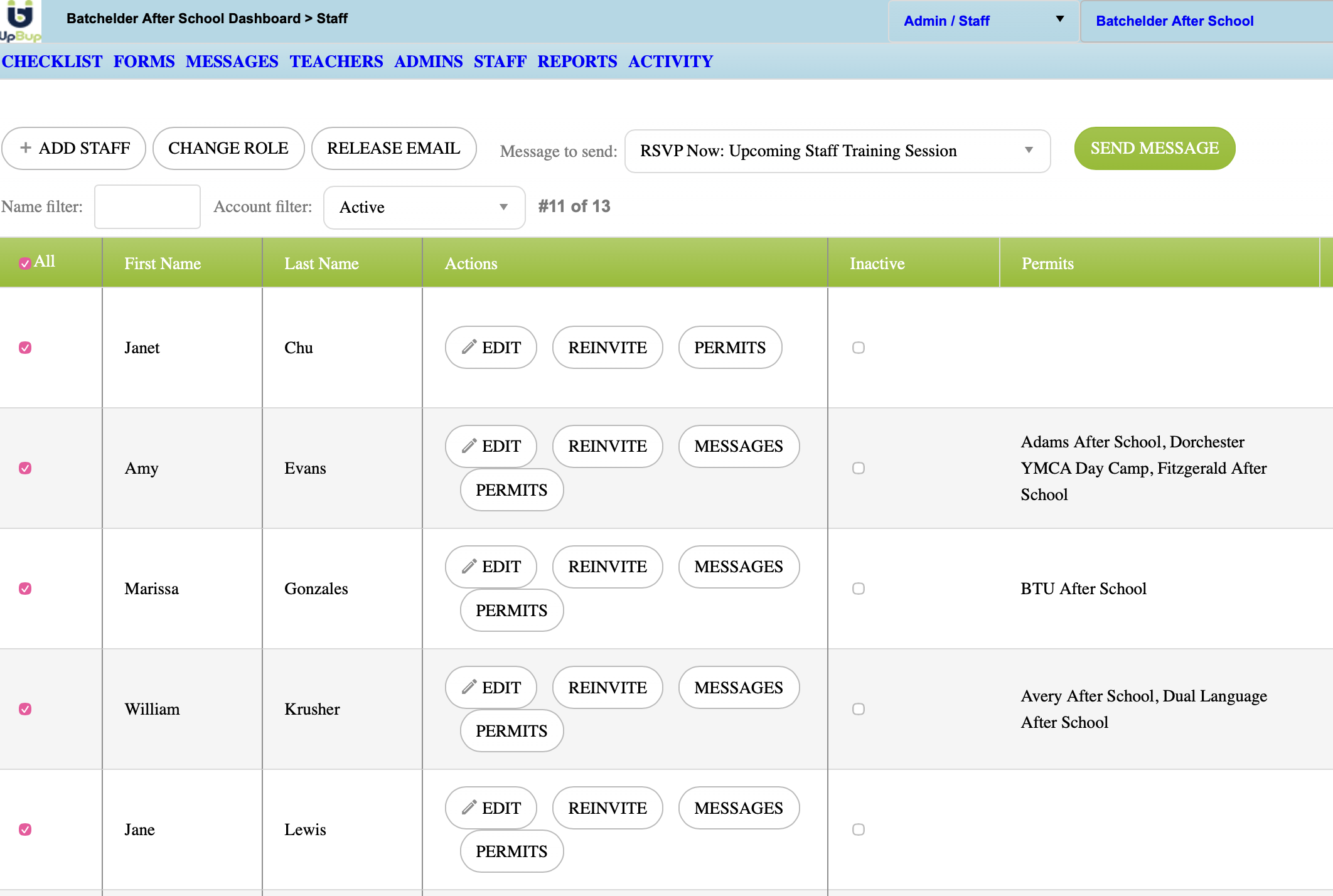Screen dimensions: 1333x896
Task: Uncheck the All select checkbox in header
Action: [x=24, y=264]
